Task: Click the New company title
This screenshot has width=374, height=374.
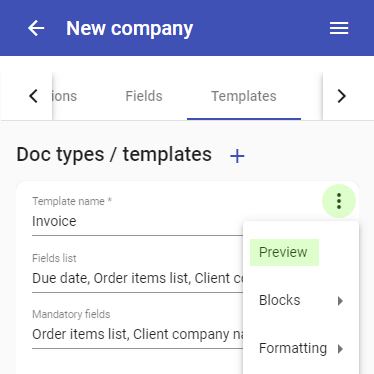Action: (x=130, y=29)
